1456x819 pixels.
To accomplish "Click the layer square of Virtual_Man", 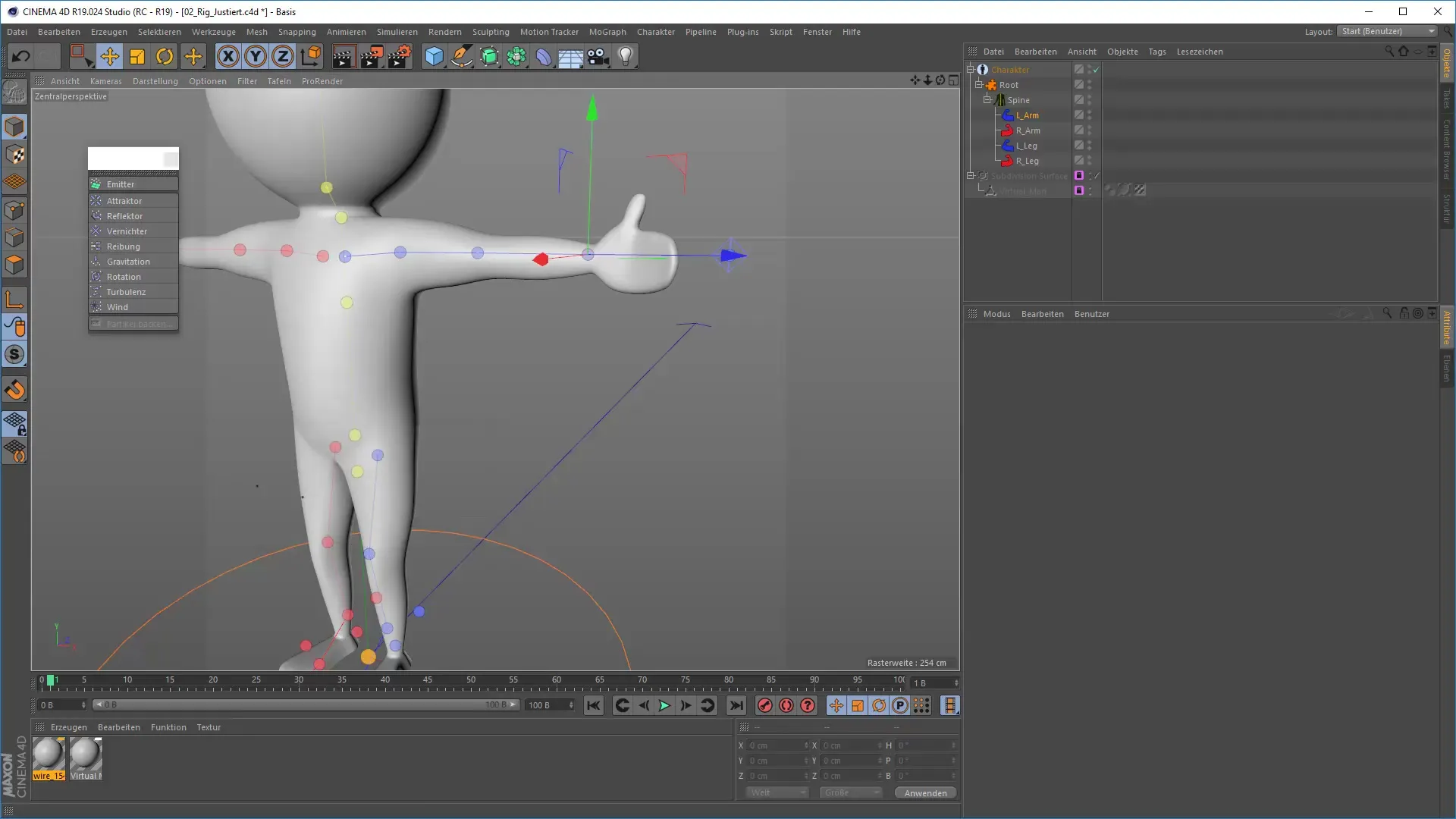I will click(x=1079, y=190).
